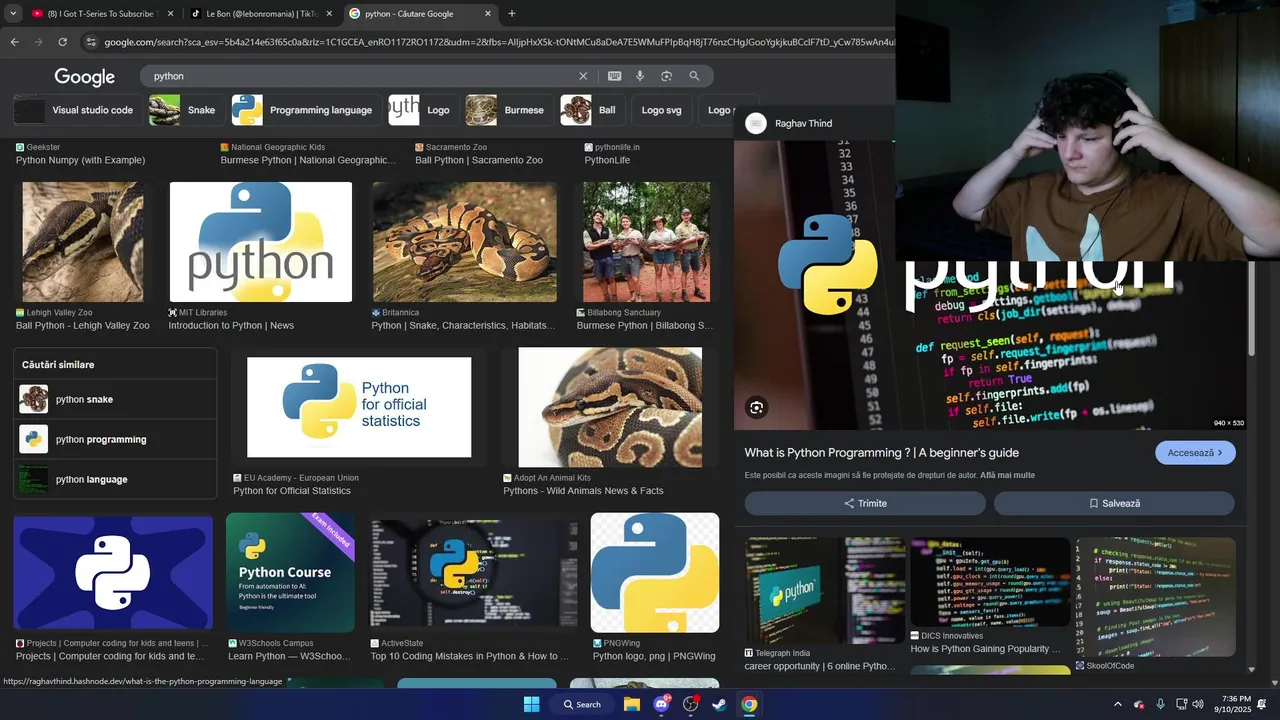Filter images by Ball chip
This screenshot has width=1280, height=720.
[x=591, y=110]
